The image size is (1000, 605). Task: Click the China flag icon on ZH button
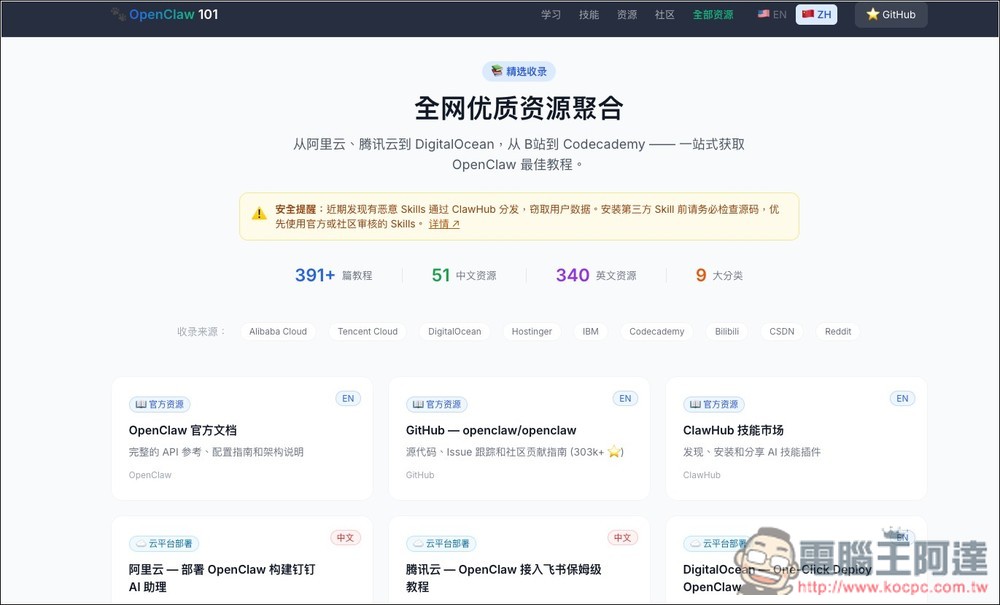[x=807, y=14]
